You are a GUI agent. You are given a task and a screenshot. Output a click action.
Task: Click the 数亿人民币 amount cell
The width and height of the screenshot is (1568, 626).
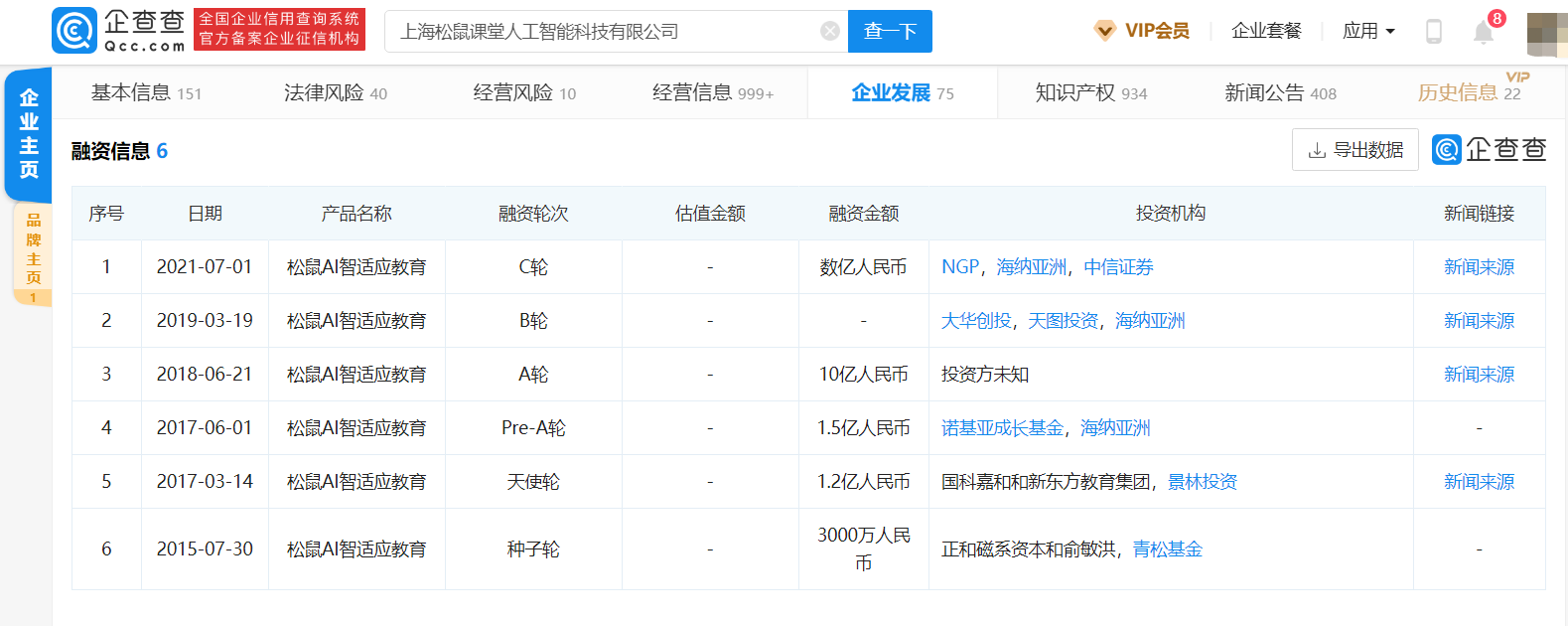click(863, 267)
